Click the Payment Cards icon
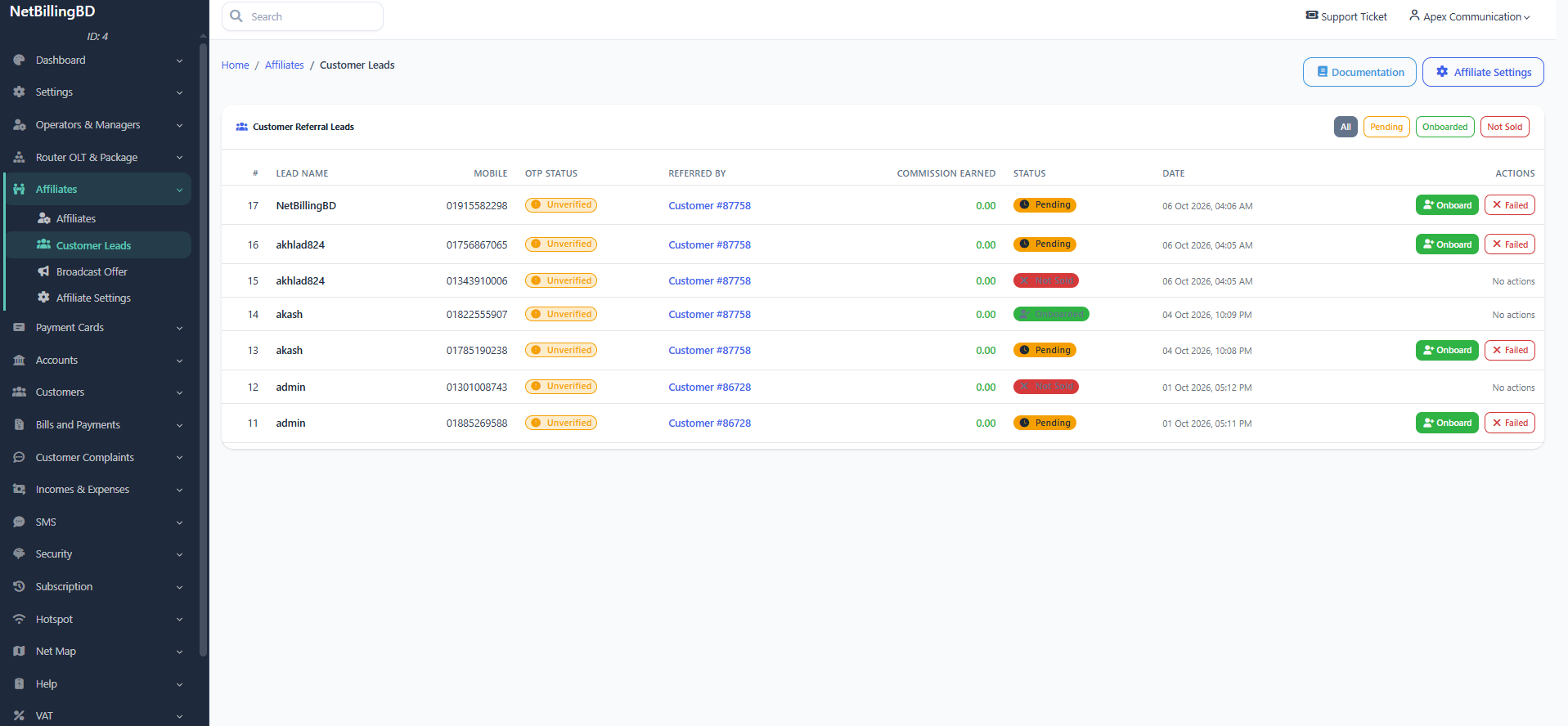The width and height of the screenshot is (1568, 726). pos(19,328)
